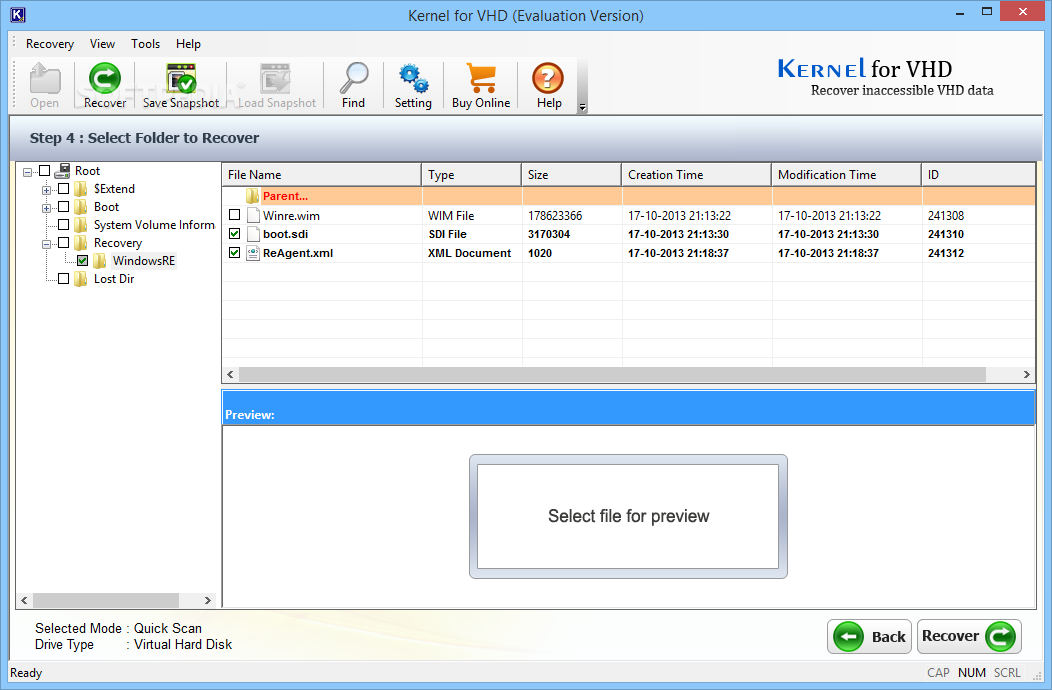Click the ReAgent.xml document icon
The image size is (1052, 690).
tap(253, 253)
